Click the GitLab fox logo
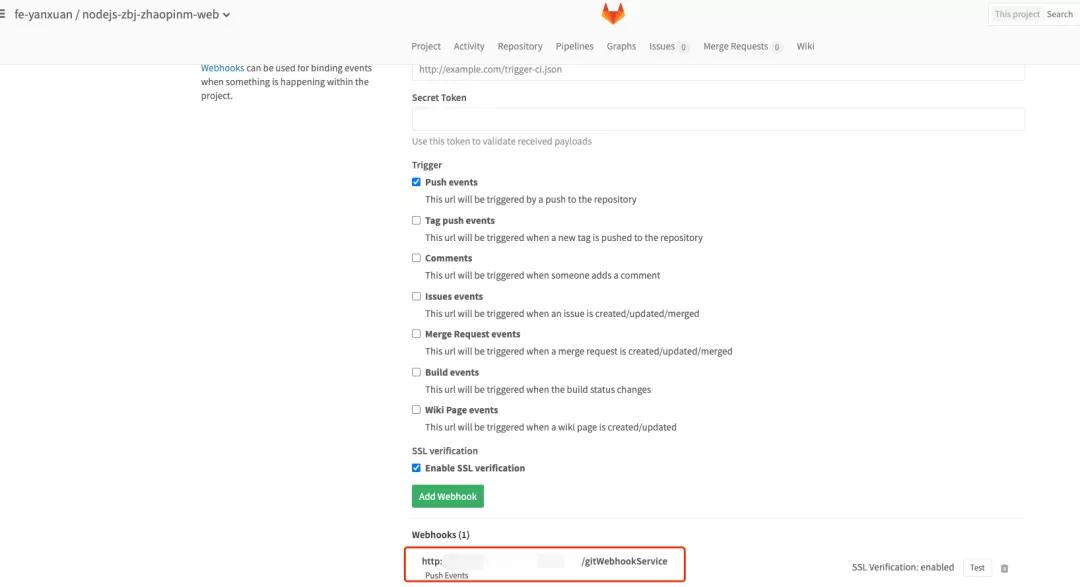 point(612,13)
